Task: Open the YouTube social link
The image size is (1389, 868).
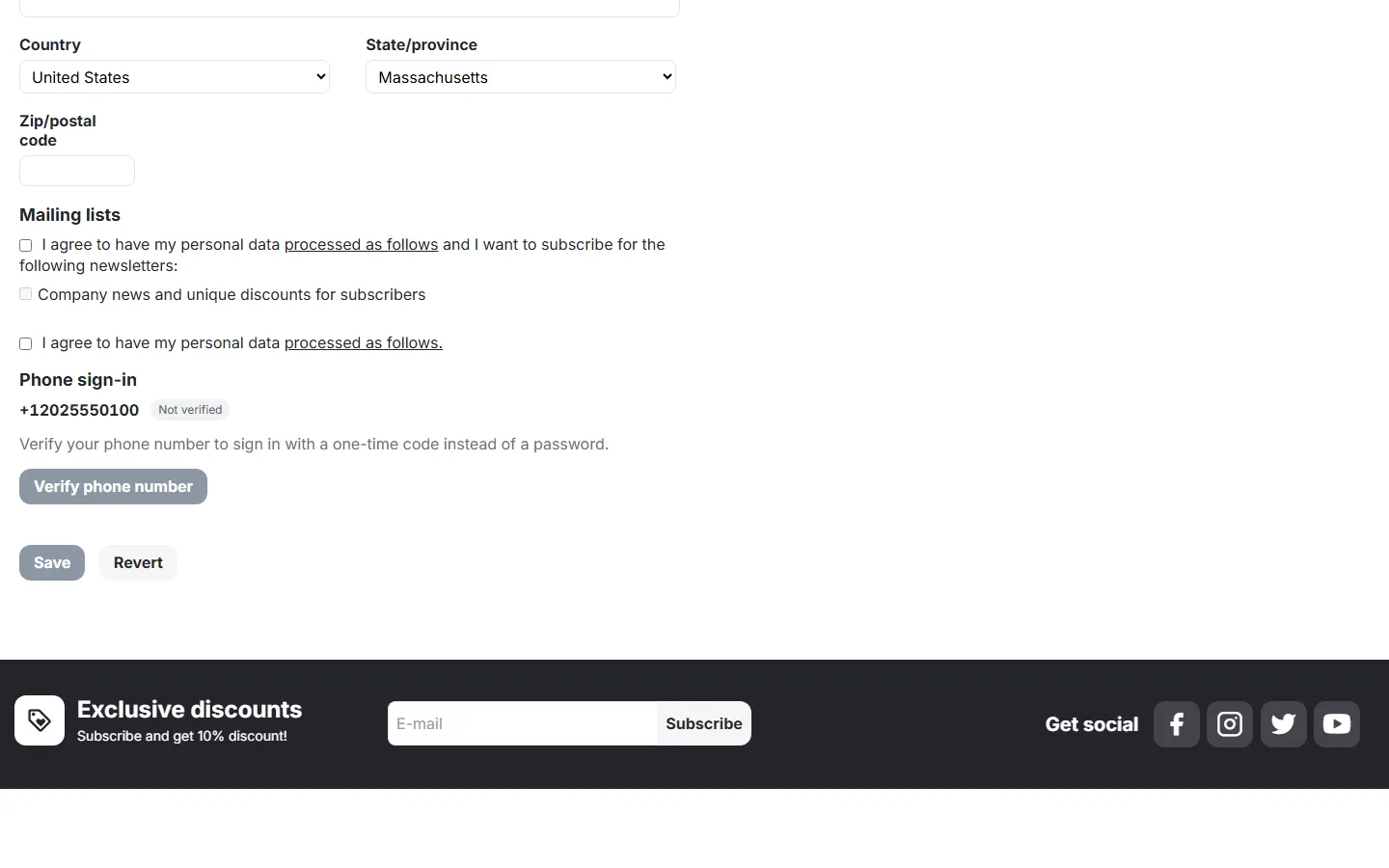Action: click(x=1337, y=724)
